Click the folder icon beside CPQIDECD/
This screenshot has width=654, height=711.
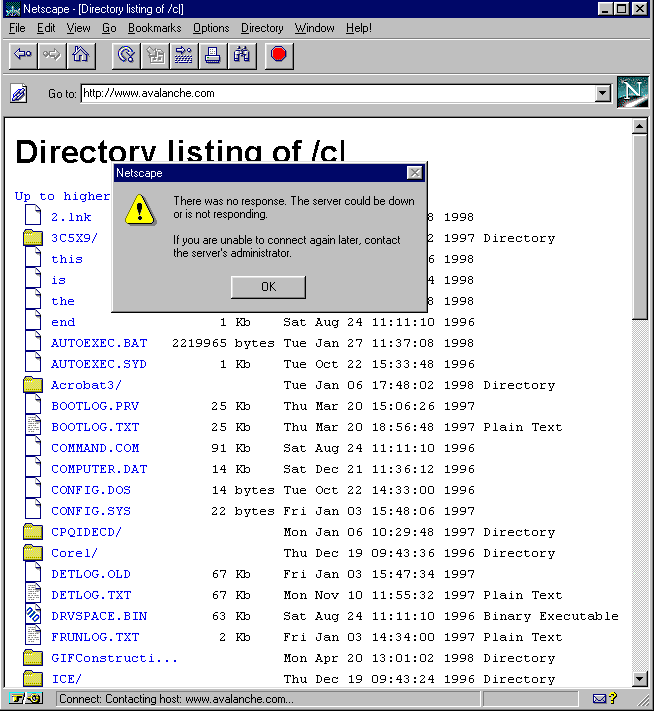[x=33, y=531]
